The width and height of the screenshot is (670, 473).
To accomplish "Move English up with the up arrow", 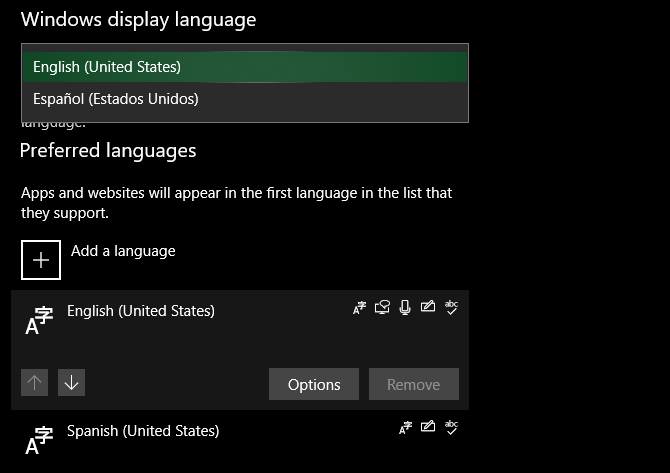I will pyautogui.click(x=35, y=383).
